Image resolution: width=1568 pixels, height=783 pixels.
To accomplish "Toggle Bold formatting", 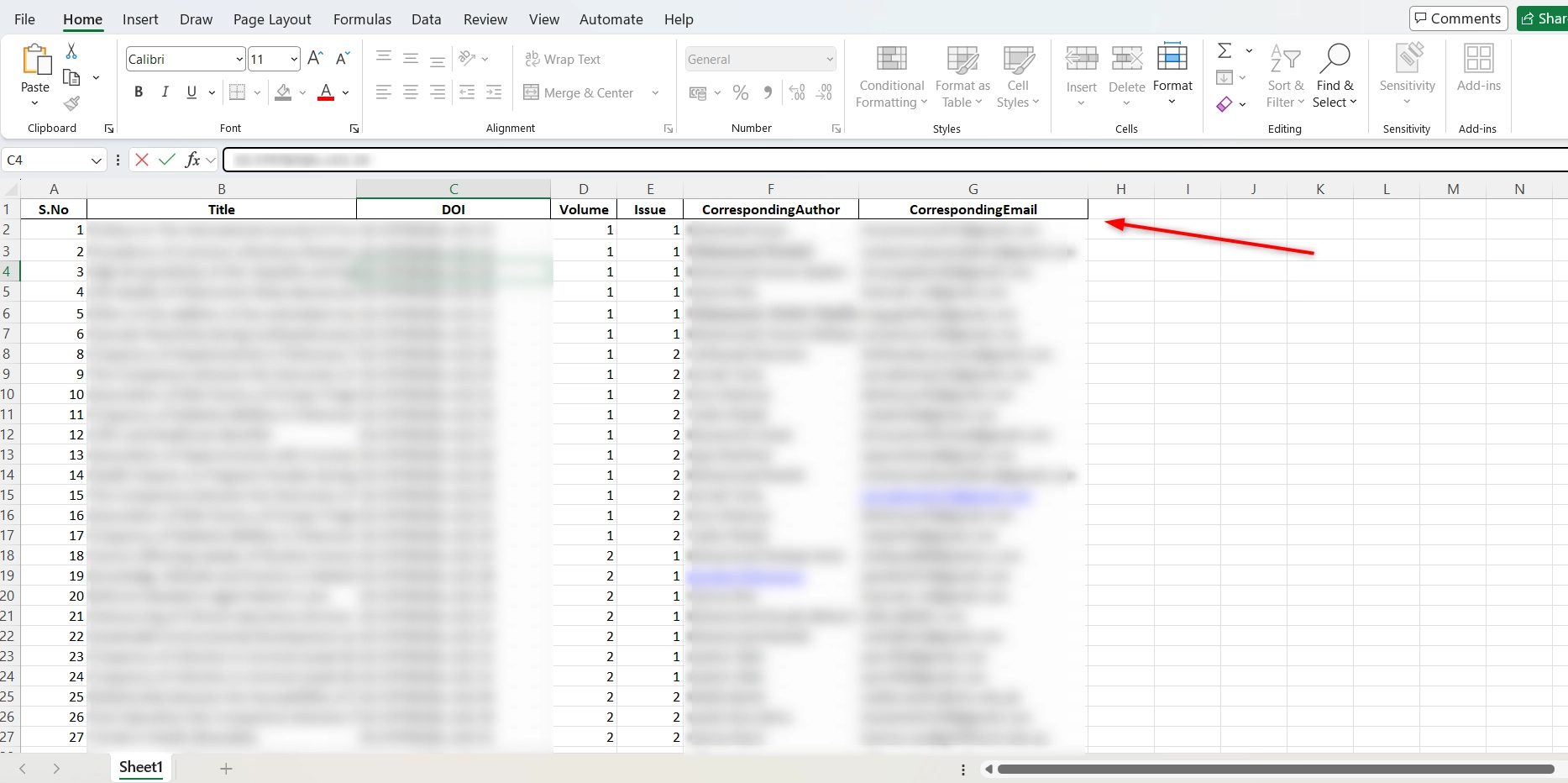I will pyautogui.click(x=139, y=92).
